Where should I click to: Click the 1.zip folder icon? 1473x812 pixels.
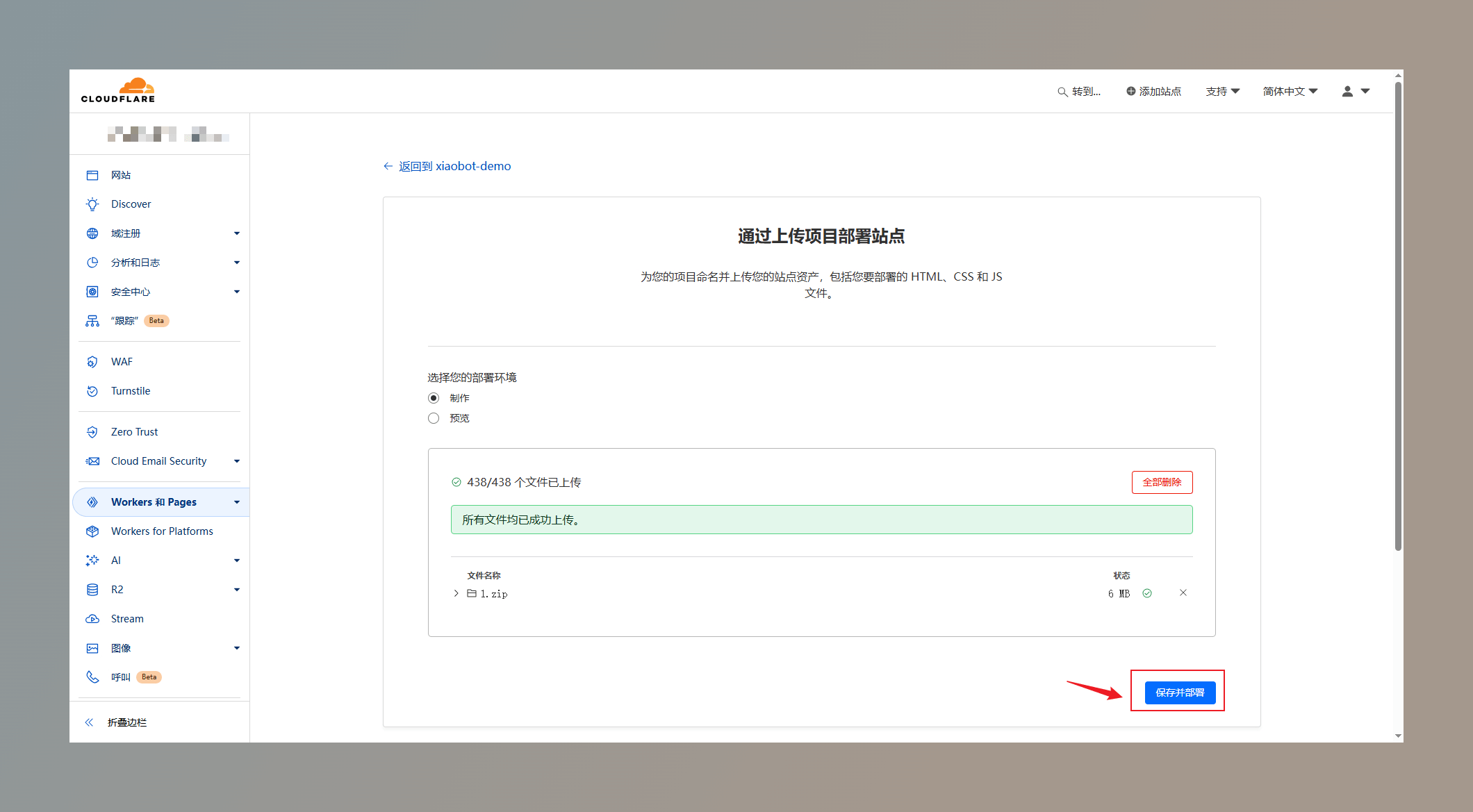click(x=472, y=593)
